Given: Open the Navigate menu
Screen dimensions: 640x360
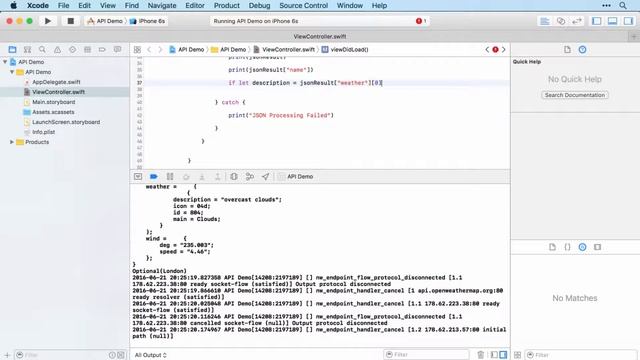Looking at the screenshot, I should [162, 5].
